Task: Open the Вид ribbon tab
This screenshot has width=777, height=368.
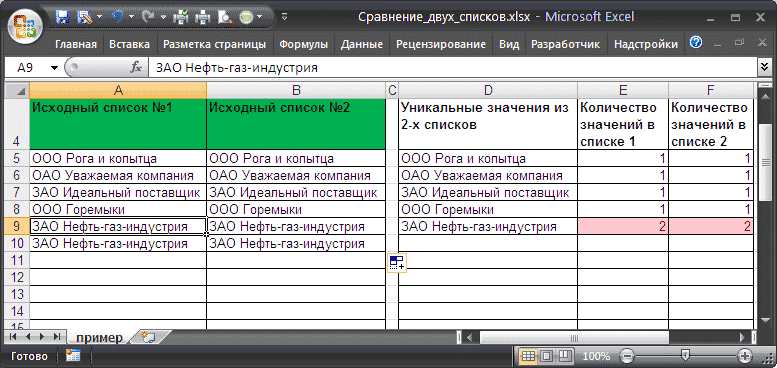Action: [509, 44]
